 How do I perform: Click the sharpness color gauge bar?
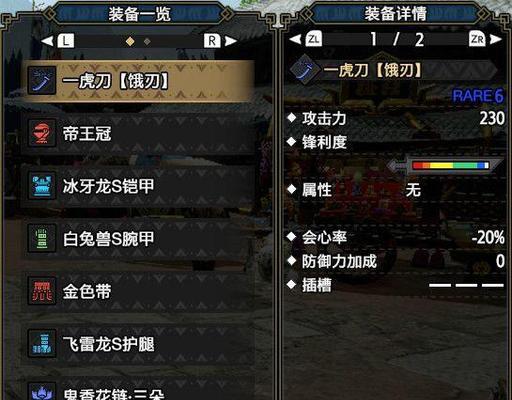(451, 165)
